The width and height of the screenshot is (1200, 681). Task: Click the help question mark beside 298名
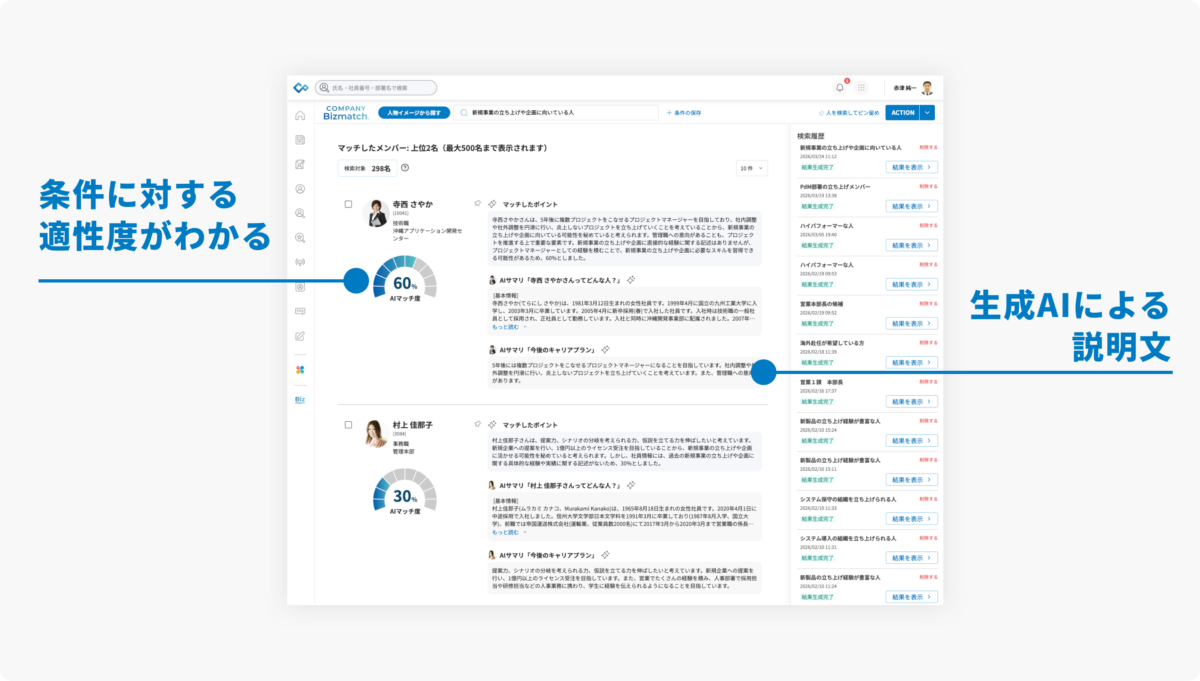click(x=405, y=168)
